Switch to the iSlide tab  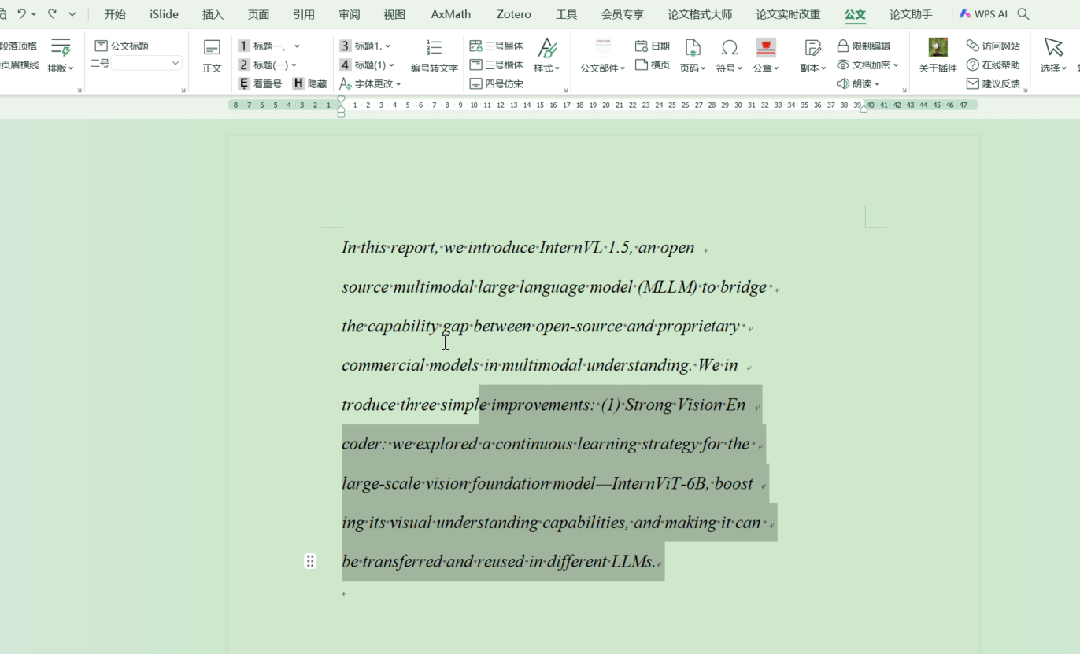tap(164, 14)
